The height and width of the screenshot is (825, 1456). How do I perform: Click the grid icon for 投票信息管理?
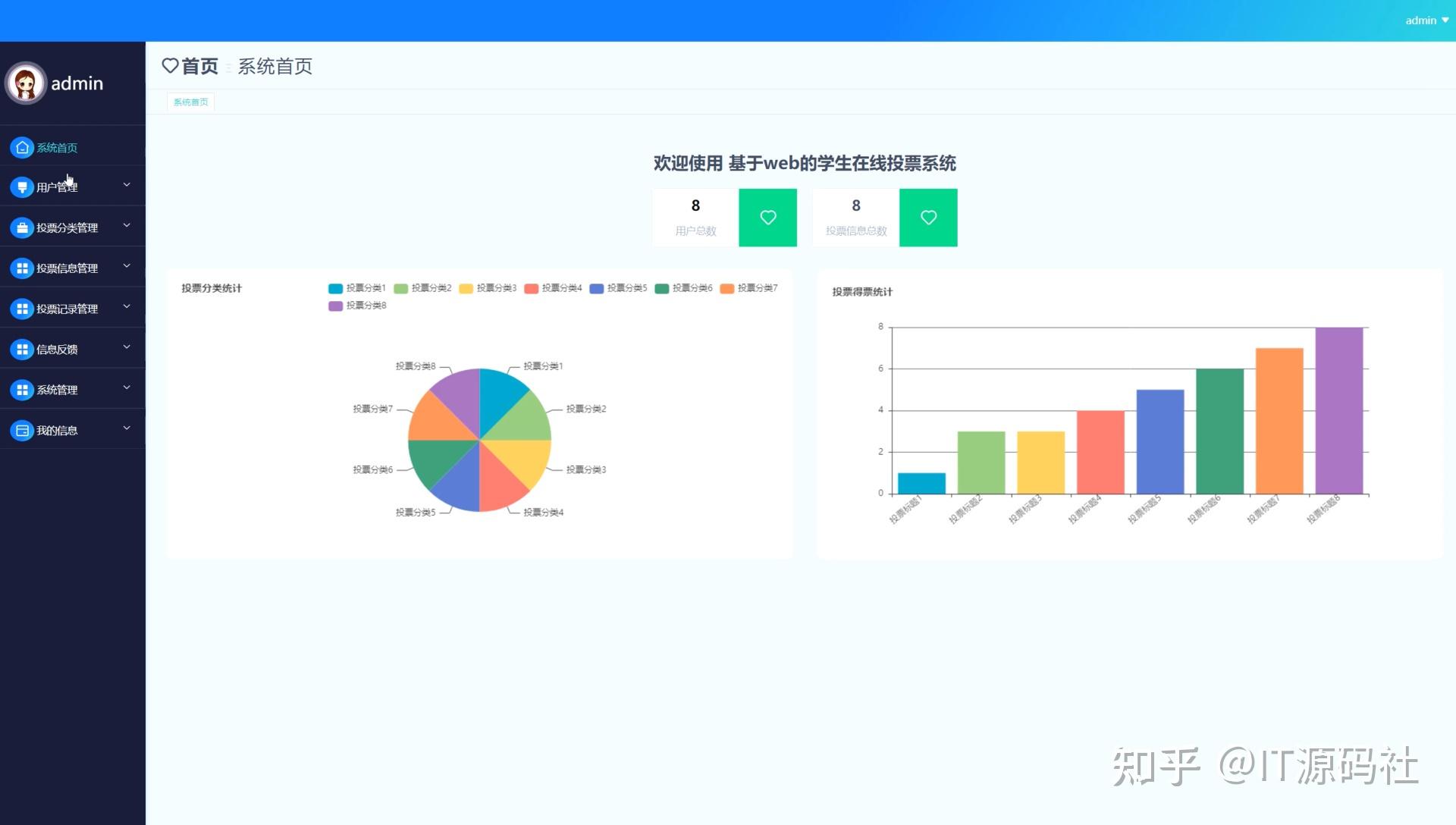(x=22, y=268)
